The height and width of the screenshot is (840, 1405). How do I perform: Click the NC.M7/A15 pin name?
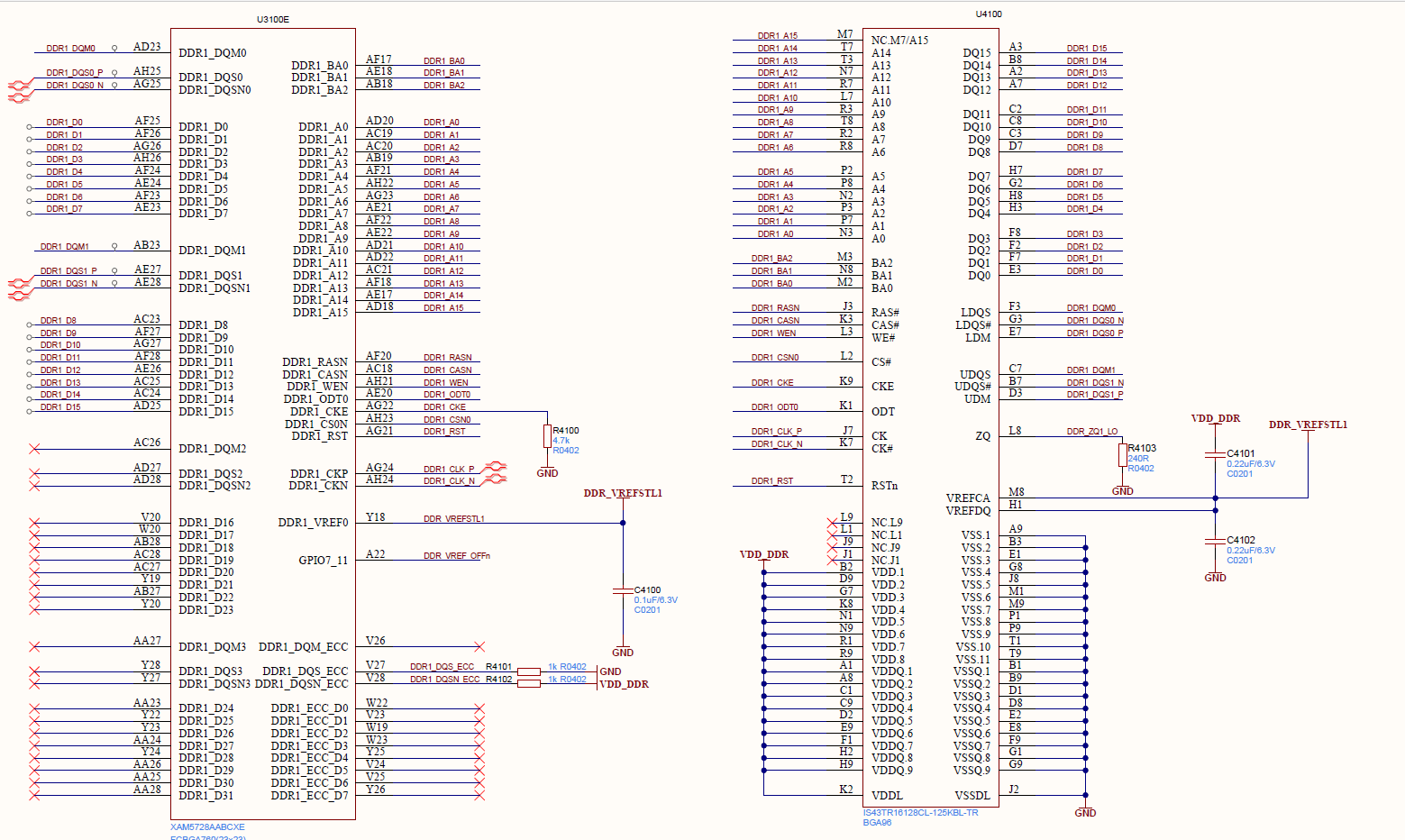899,41
